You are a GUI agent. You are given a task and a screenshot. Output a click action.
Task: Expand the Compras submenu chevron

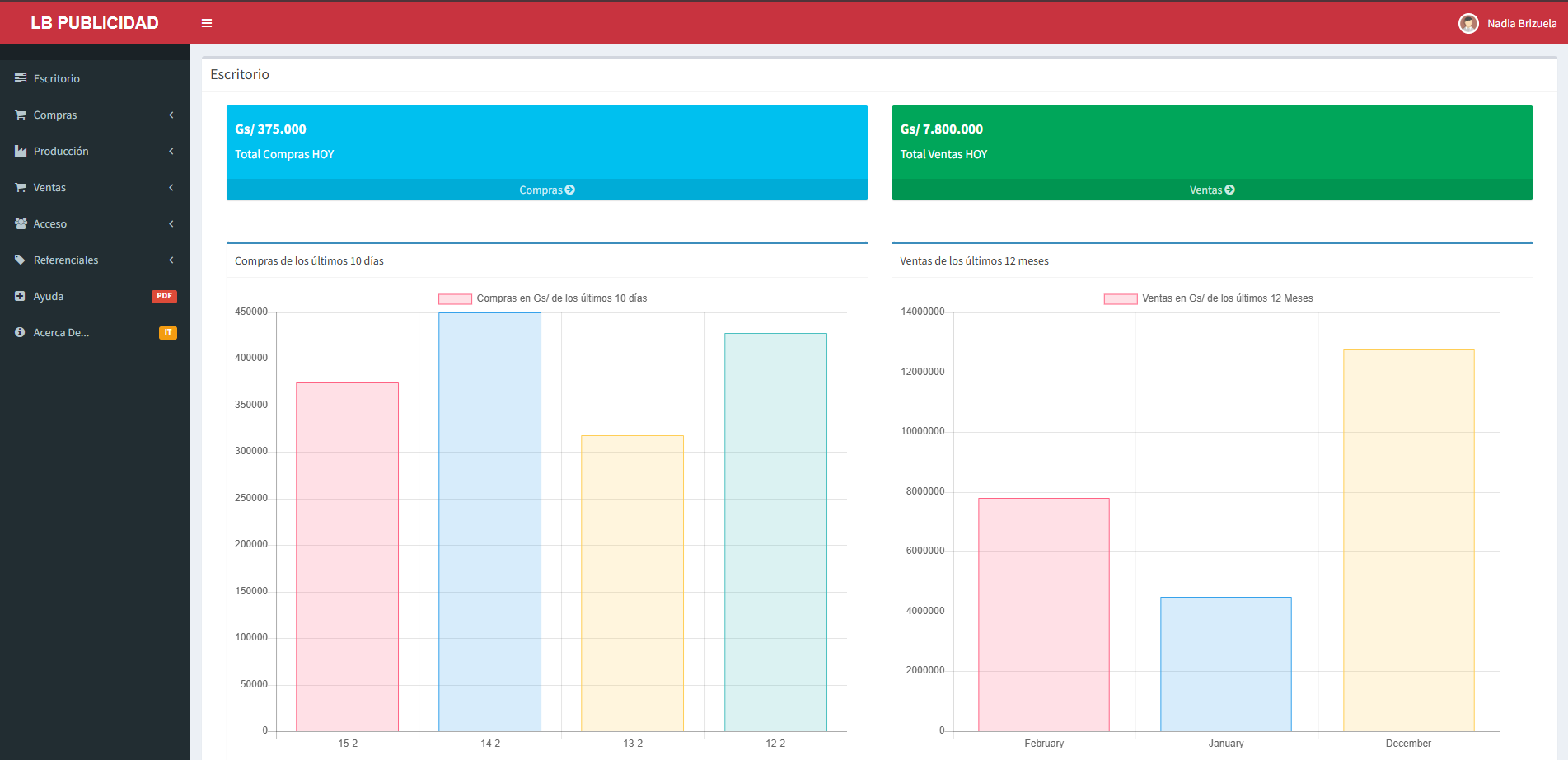[x=171, y=115]
